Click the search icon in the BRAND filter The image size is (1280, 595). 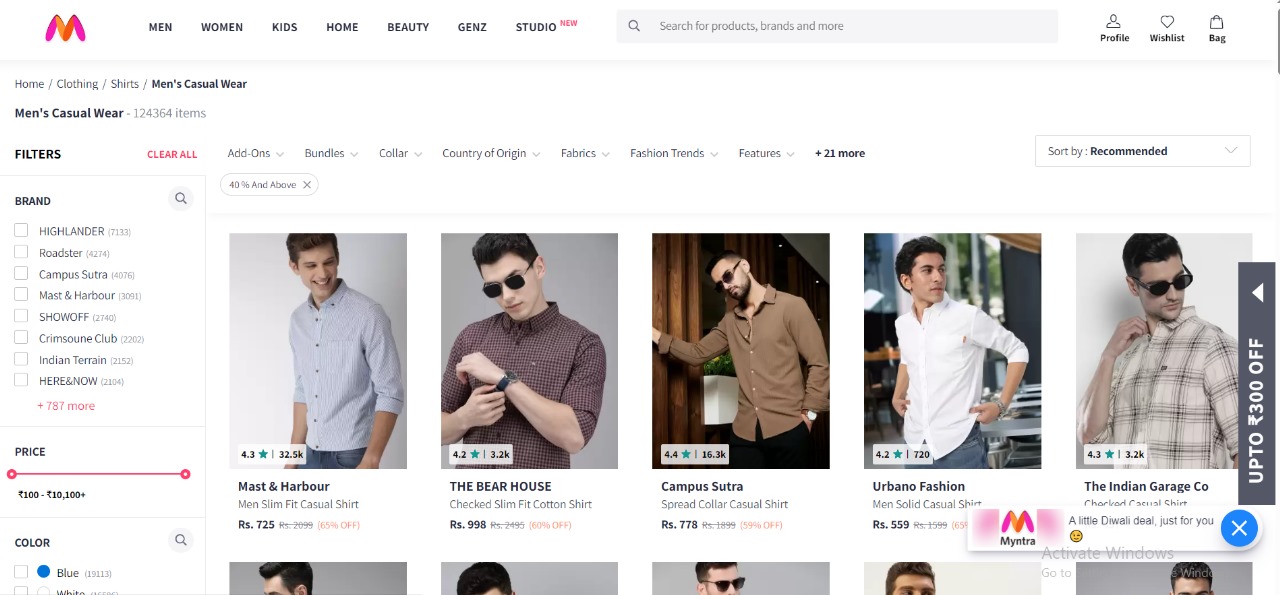tap(181, 198)
